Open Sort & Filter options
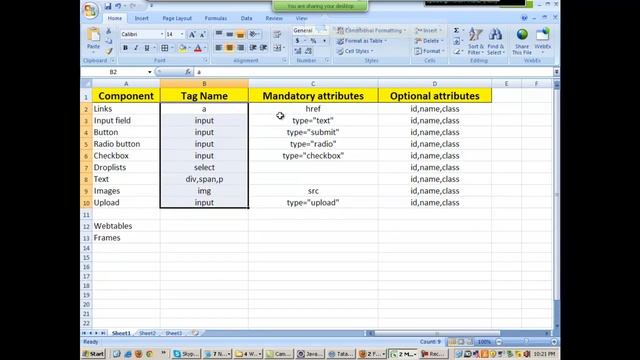 point(476,41)
